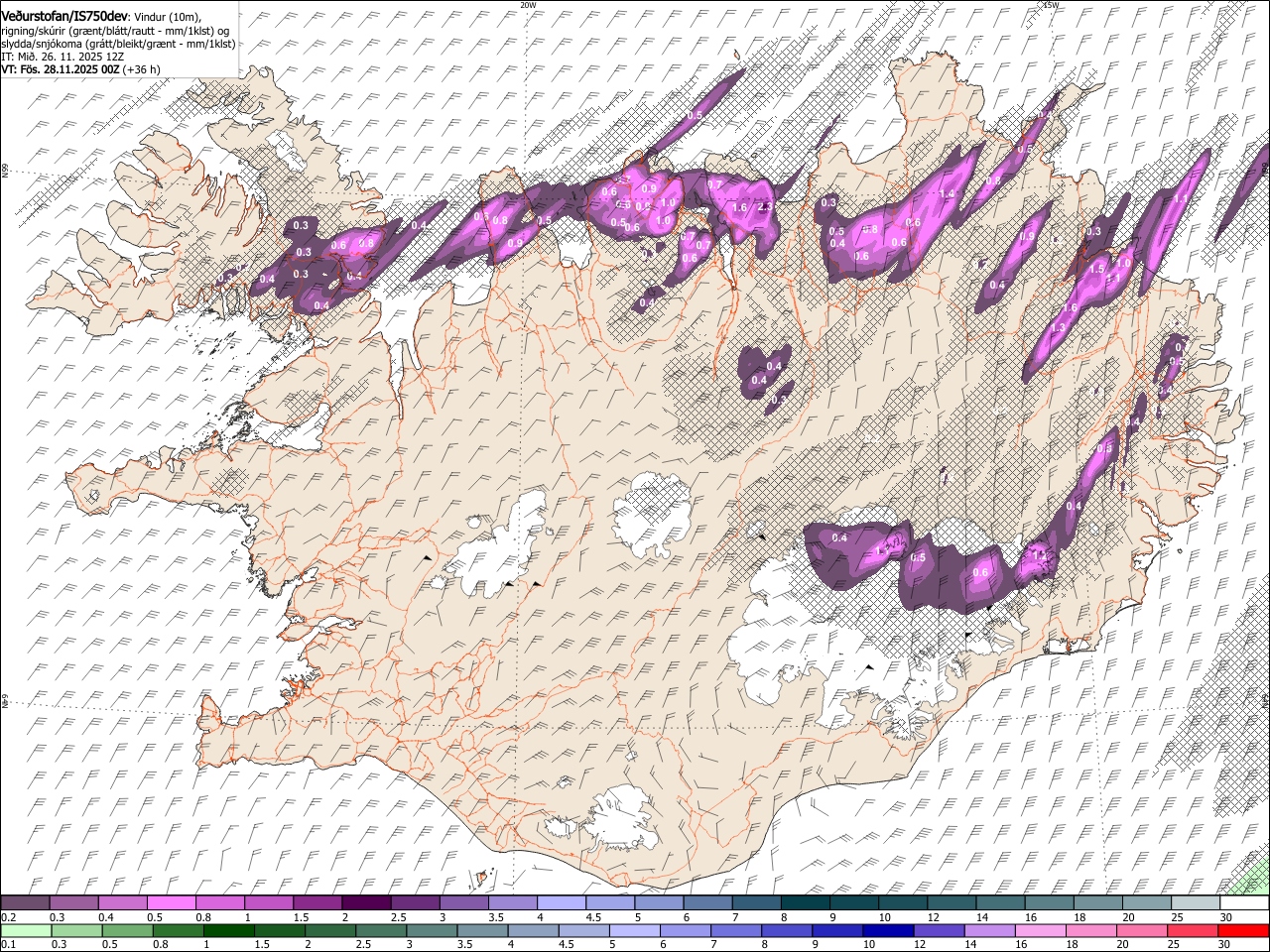This screenshot has height=952, width=1270.
Task: Click upper legend swatch between 6 and 7
Action: 707,903
